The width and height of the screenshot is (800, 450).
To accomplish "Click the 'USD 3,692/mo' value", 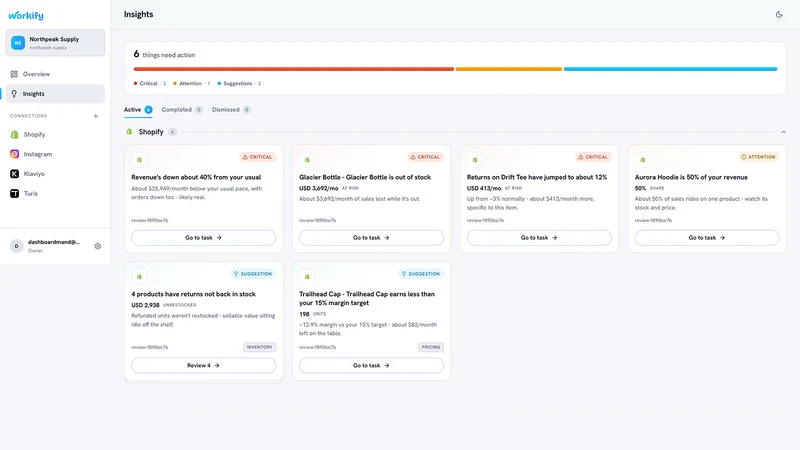I will click(318, 188).
